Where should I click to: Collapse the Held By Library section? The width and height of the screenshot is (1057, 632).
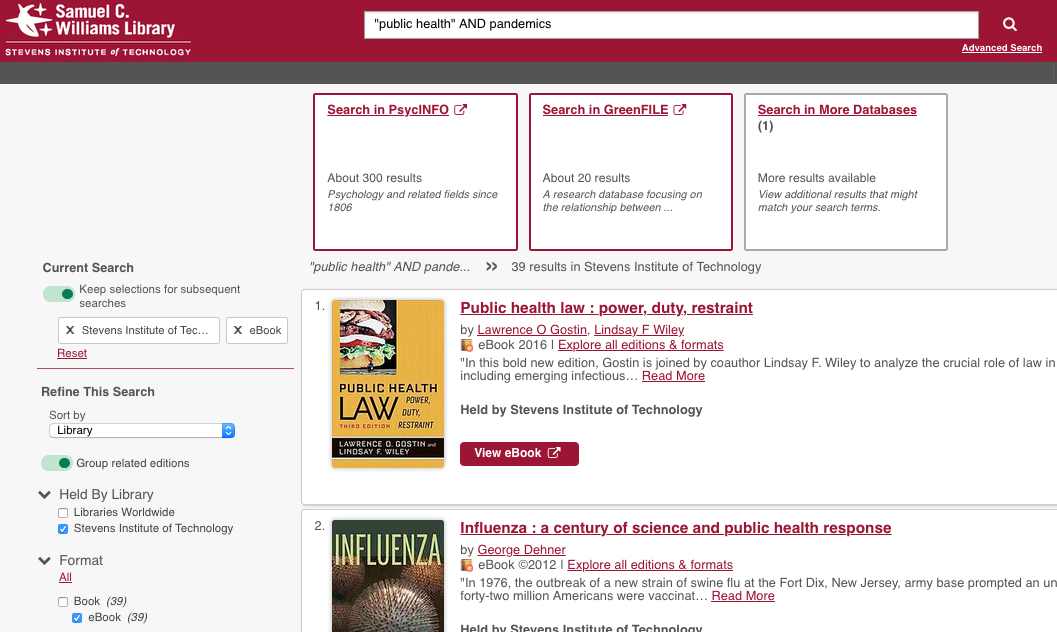pos(44,495)
